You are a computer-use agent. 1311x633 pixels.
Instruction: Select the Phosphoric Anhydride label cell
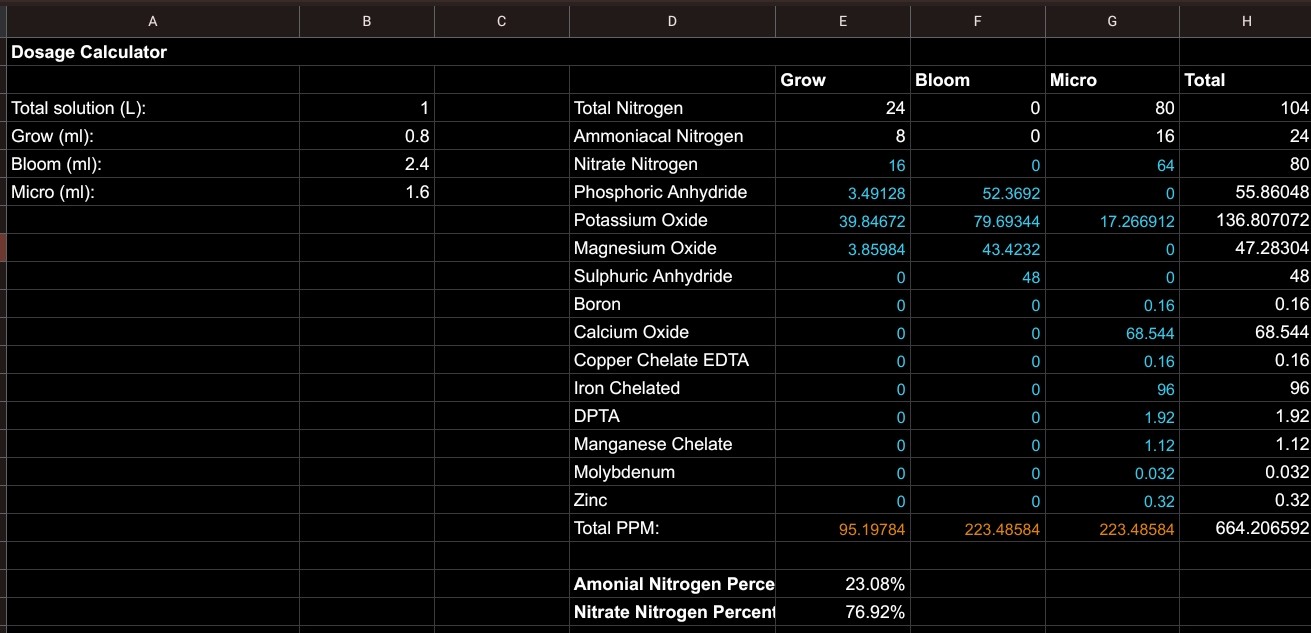[x=671, y=192]
